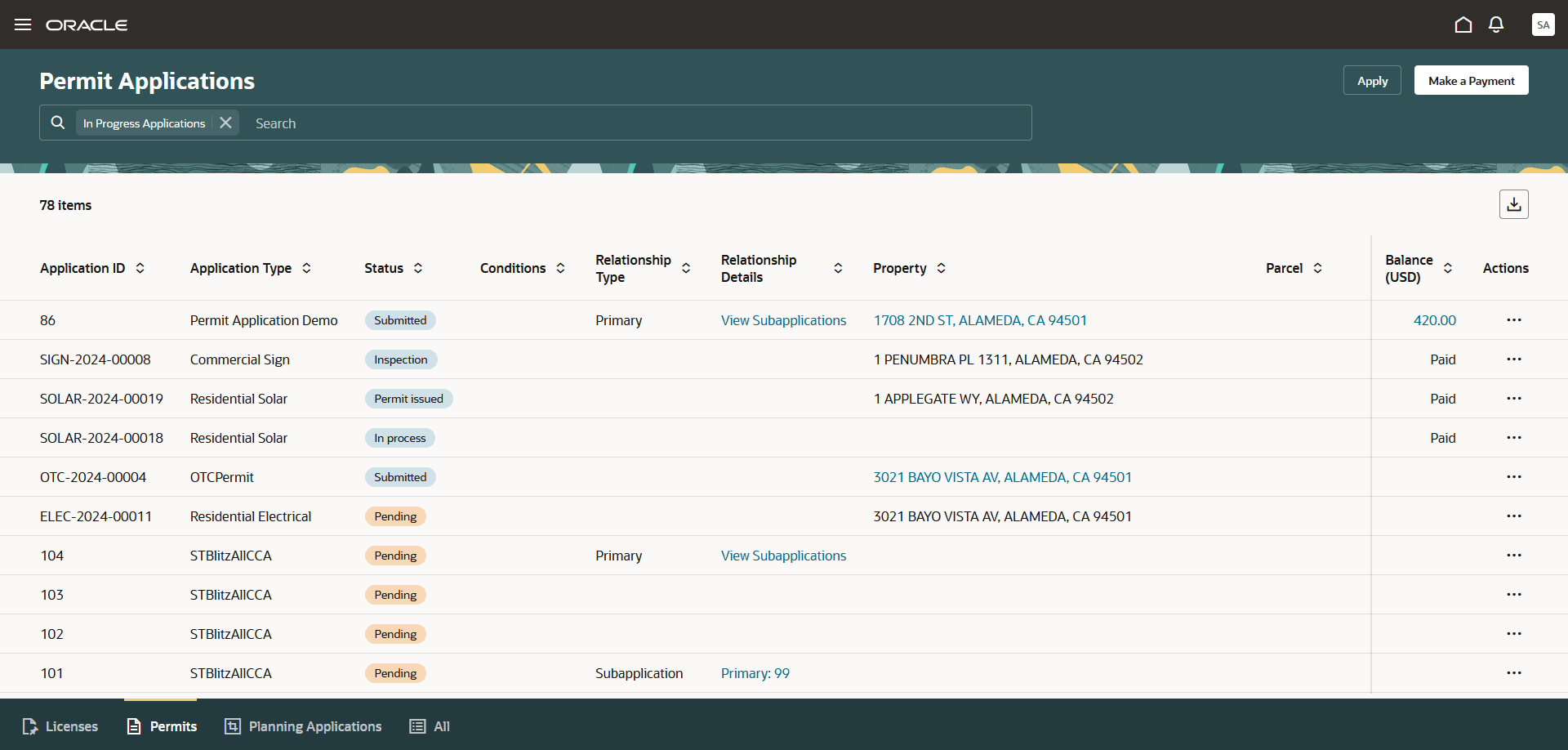Switch to the Licenses tab
The width and height of the screenshot is (1568, 750).
[60, 726]
